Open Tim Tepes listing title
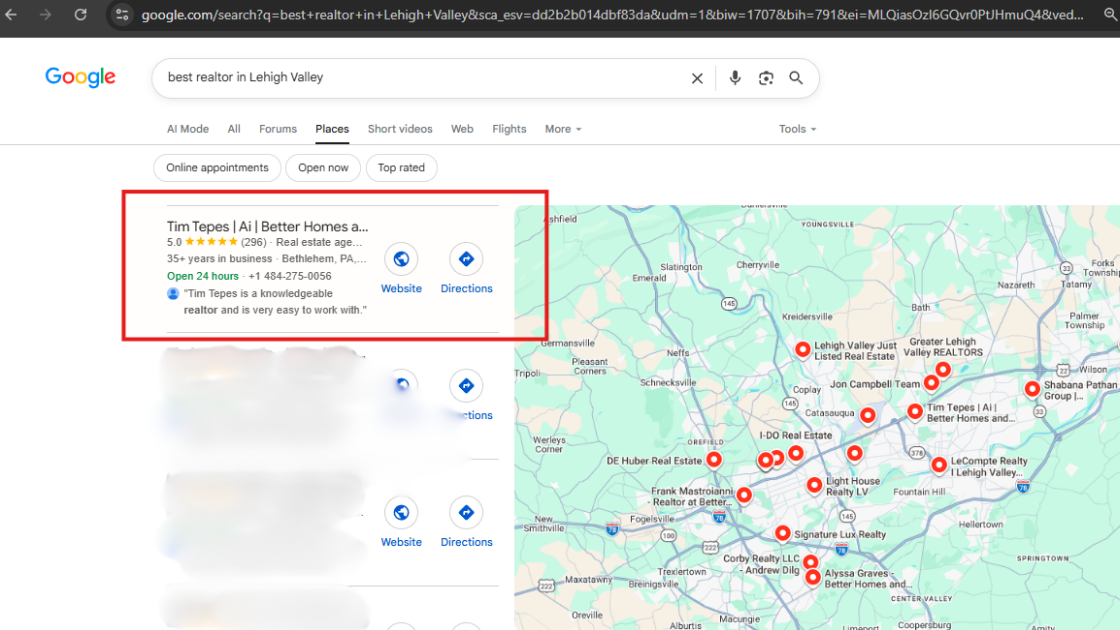This screenshot has width=1120, height=630. point(268,226)
